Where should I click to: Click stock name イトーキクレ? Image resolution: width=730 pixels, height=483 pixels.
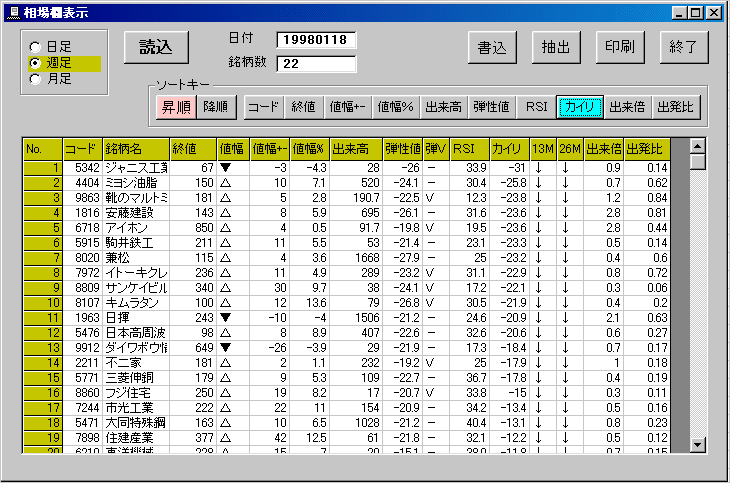tap(136, 273)
